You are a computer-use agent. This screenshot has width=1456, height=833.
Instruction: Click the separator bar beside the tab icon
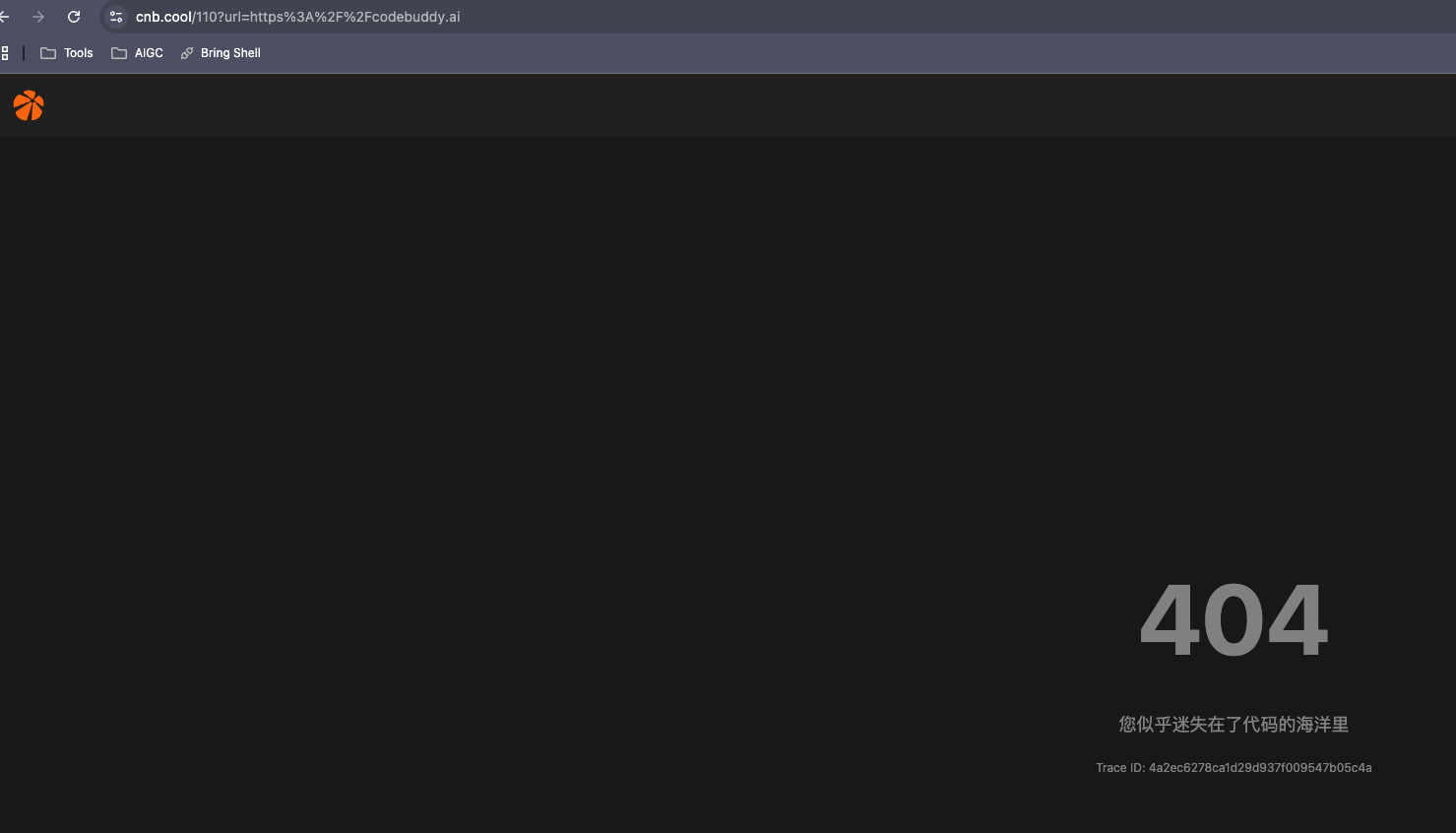point(22,52)
